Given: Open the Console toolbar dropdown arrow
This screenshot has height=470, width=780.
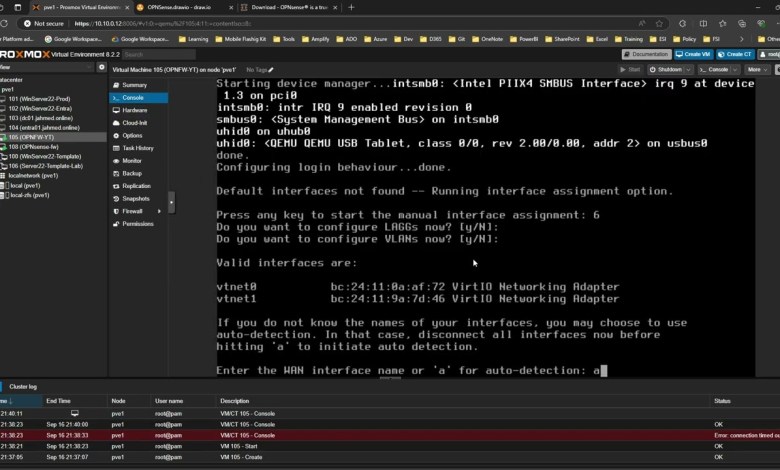Looking at the screenshot, I should (x=735, y=70).
